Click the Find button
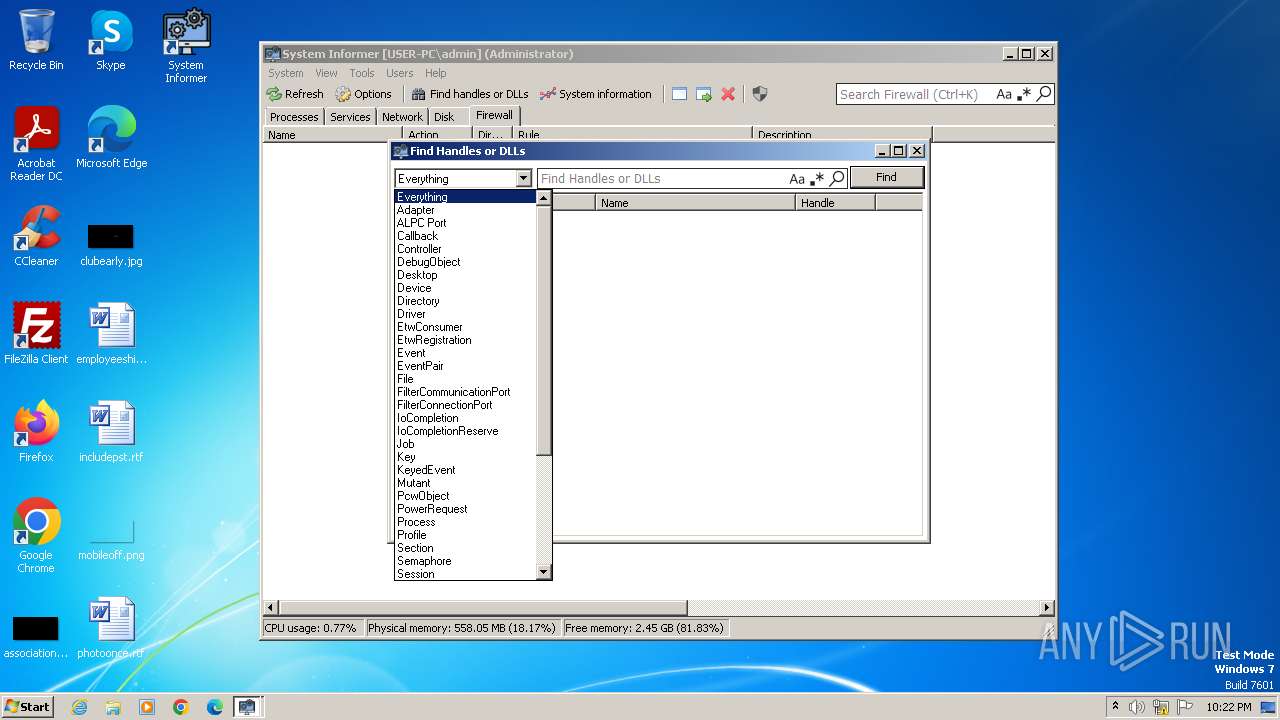Screen dimensions: 1280x720 886,177
